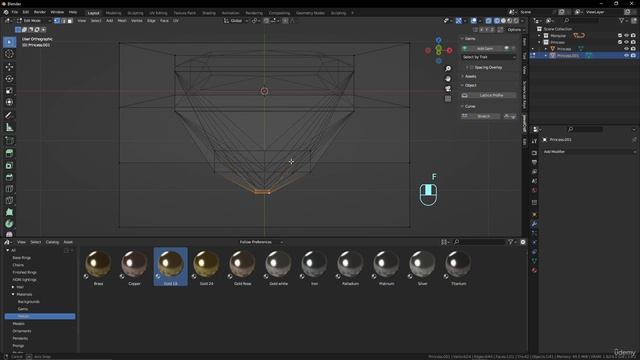This screenshot has height=360, width=640.
Task: Choose the Inset Faces tool
Action: tap(9, 165)
